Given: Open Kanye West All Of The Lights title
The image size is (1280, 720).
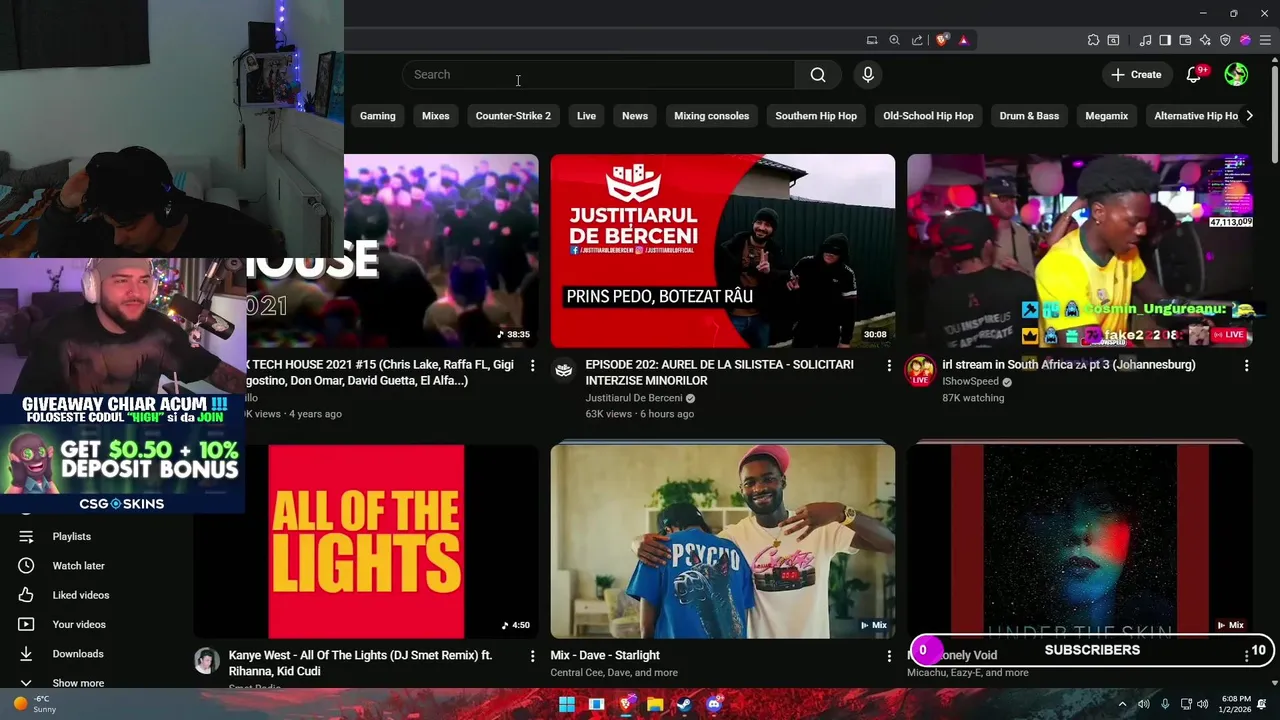Looking at the screenshot, I should click(x=360, y=663).
